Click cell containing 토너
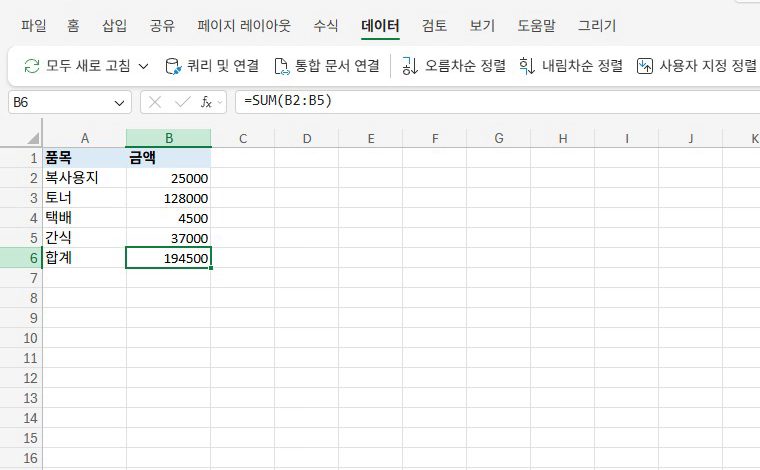760x470 pixels. click(84, 198)
